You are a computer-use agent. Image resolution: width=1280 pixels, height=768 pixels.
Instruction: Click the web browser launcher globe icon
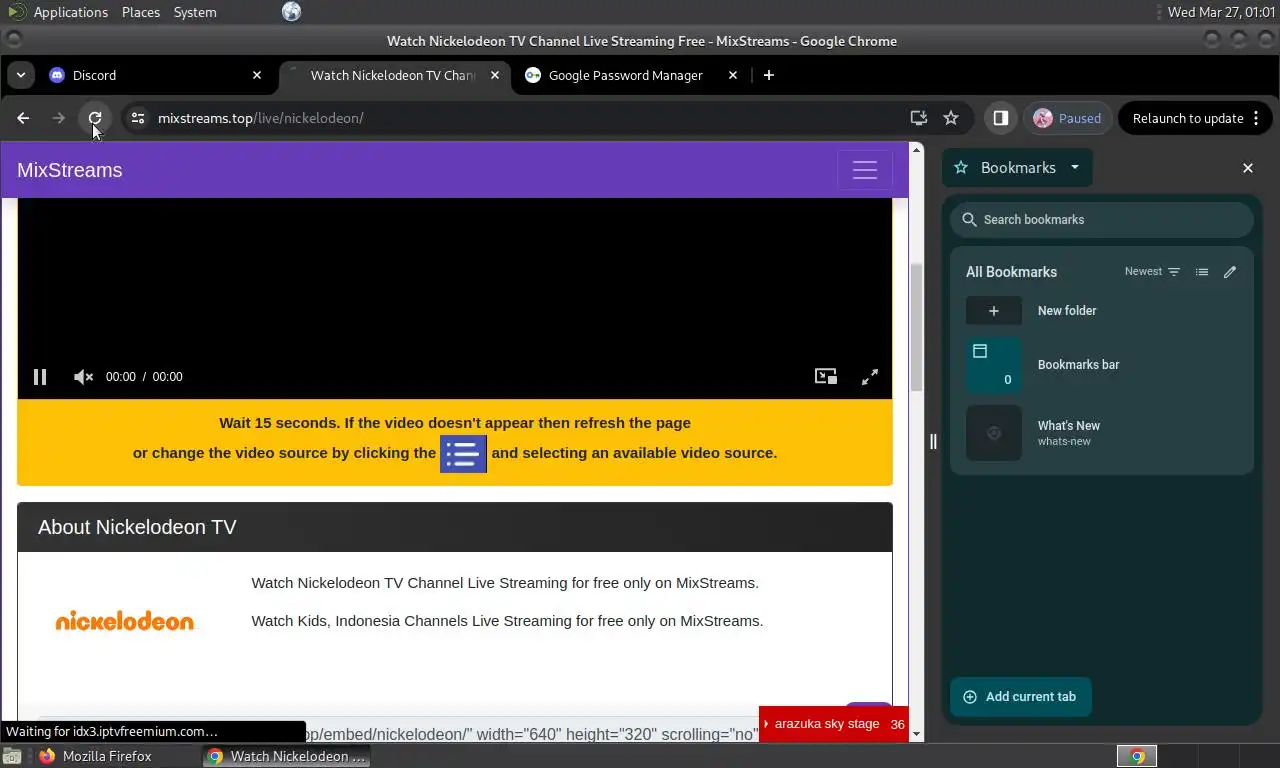pyautogui.click(x=291, y=12)
